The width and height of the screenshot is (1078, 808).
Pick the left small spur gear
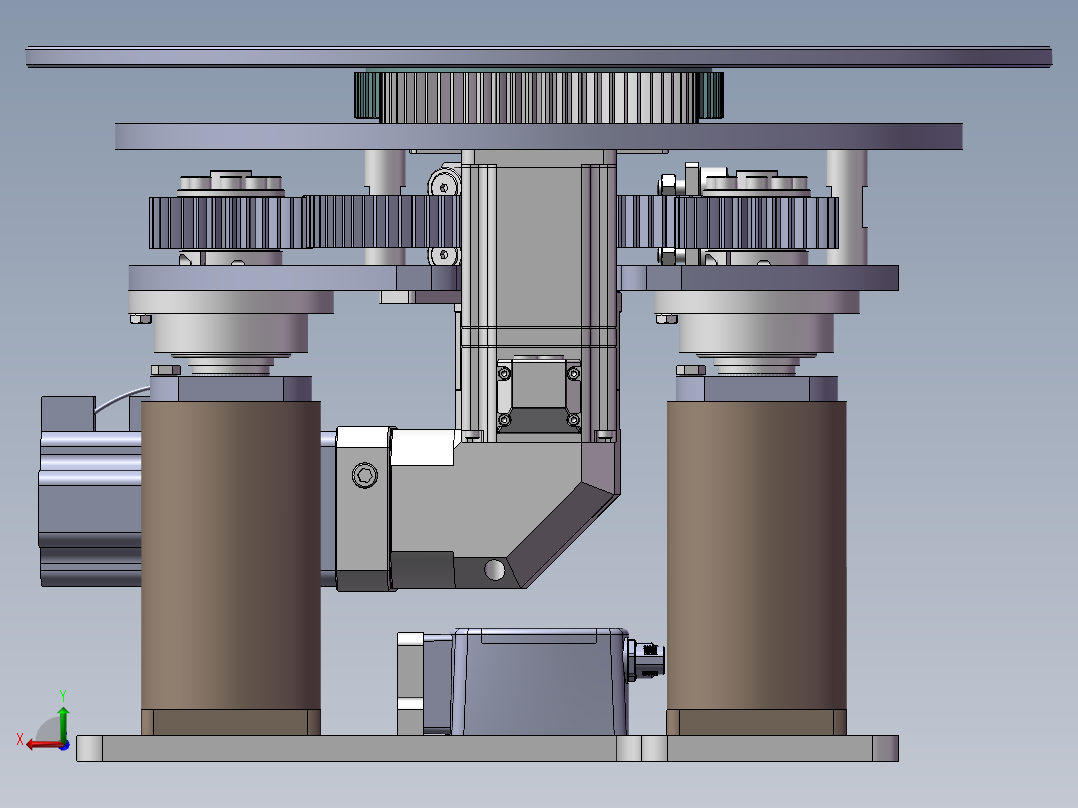[226, 223]
